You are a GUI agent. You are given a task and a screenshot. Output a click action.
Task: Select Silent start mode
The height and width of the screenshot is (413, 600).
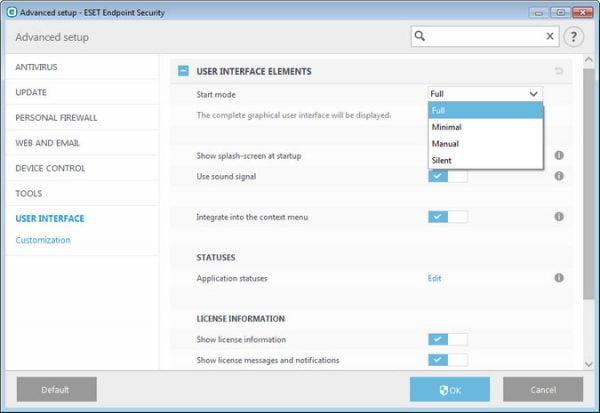[x=485, y=160]
